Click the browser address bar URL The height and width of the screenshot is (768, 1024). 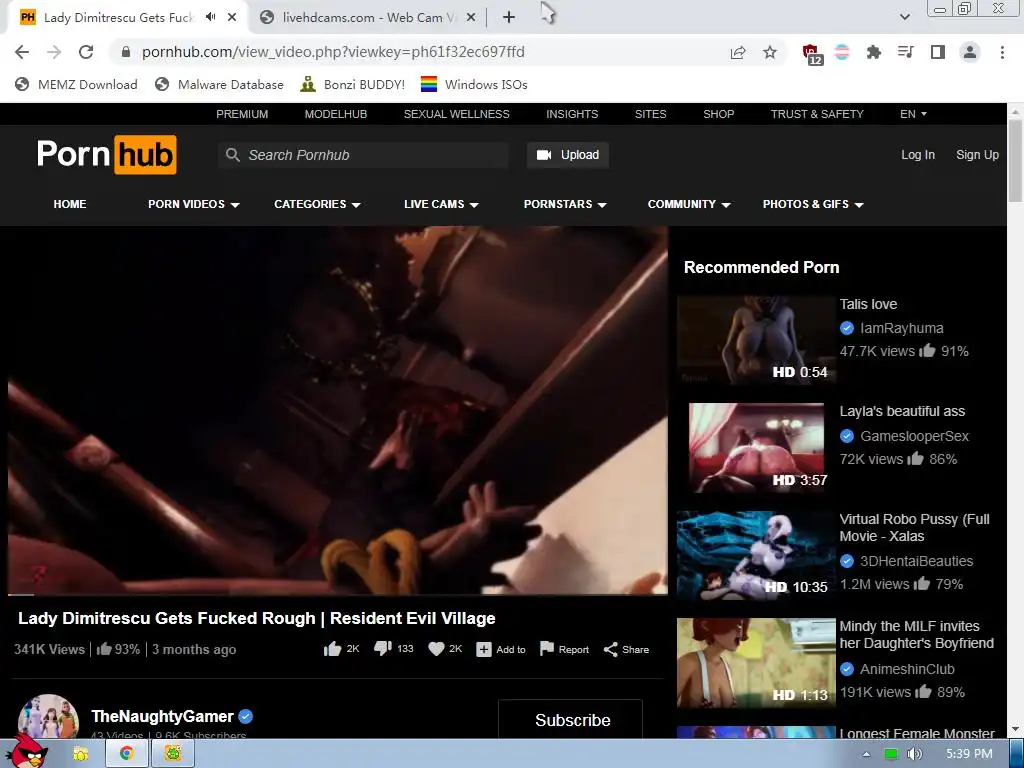(333, 52)
